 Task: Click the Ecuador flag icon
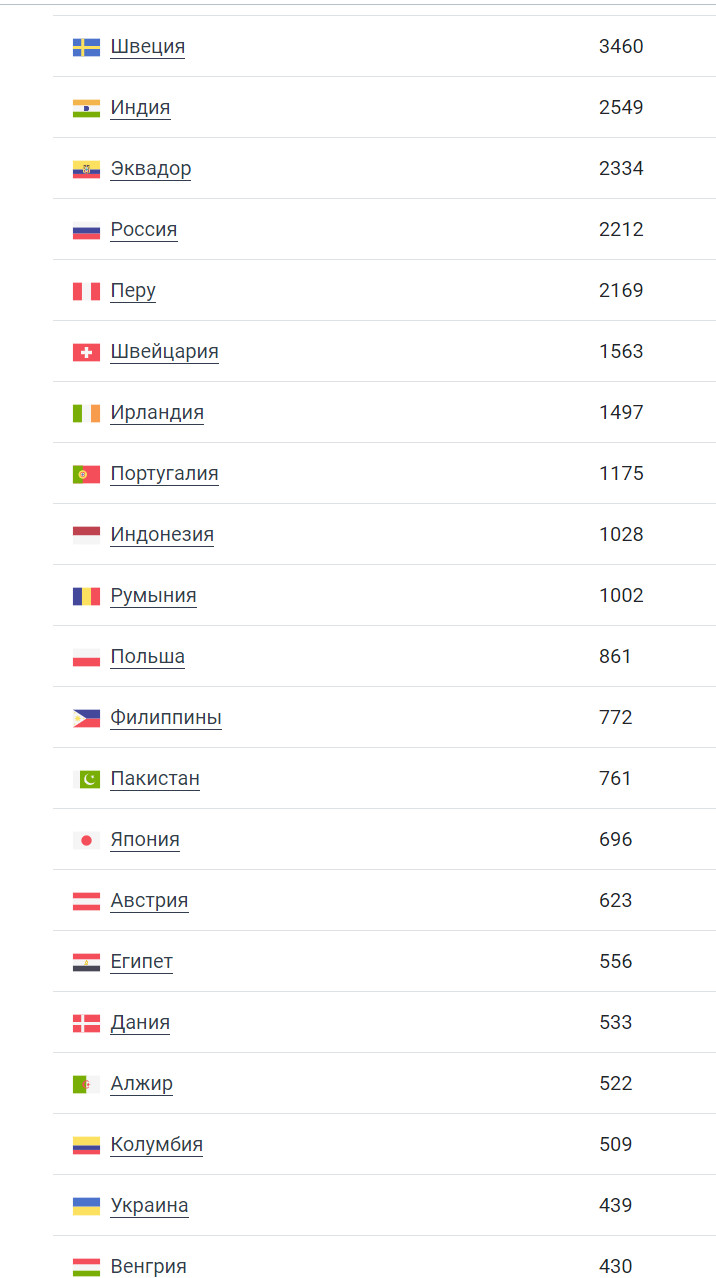(86, 169)
